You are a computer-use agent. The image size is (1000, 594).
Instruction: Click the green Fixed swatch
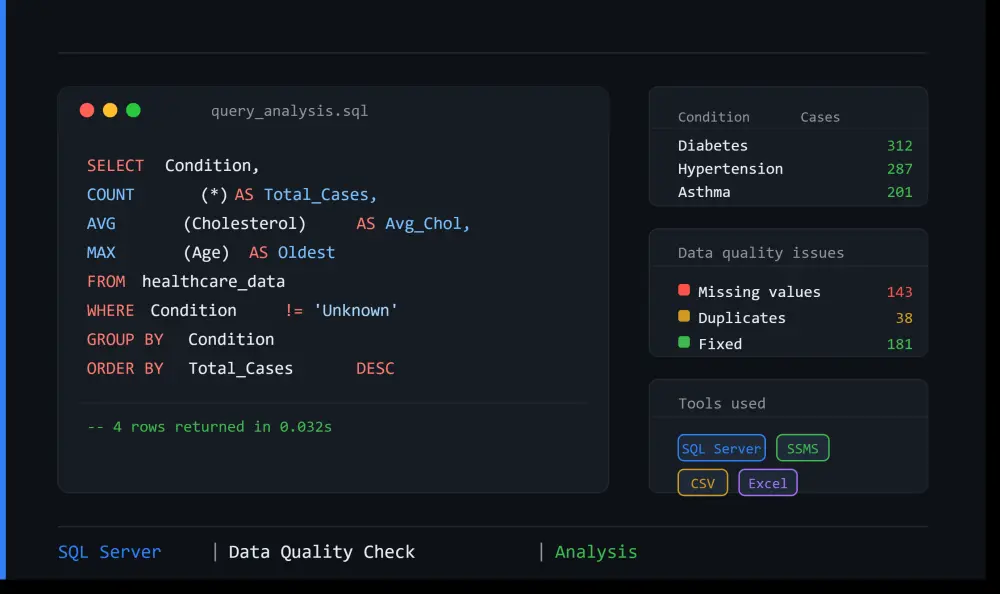[684, 343]
